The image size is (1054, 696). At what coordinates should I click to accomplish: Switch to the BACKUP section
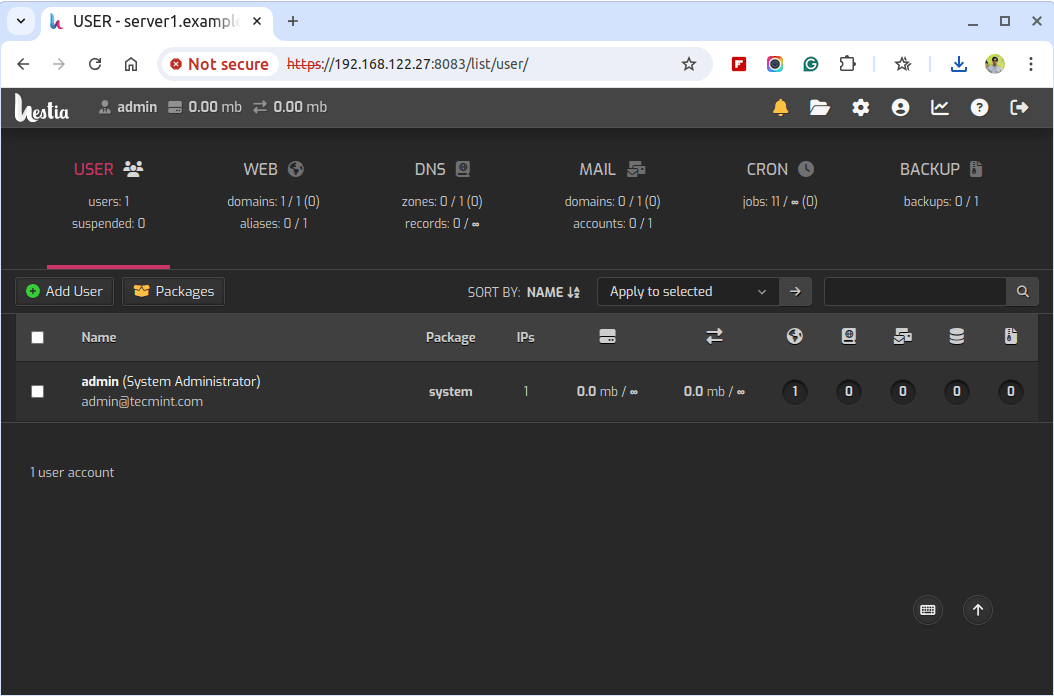click(940, 169)
